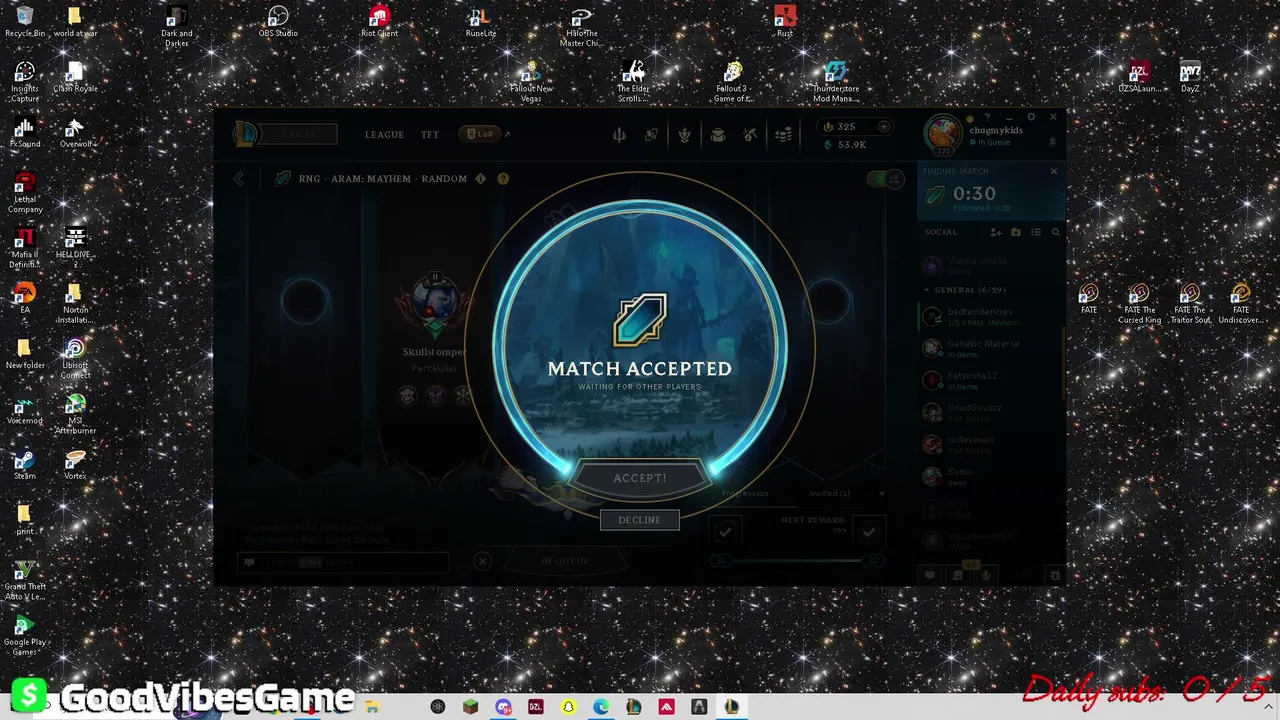The image size is (1280, 720).
Task: Select friend badtendencies in the friends list
Action: tap(988, 316)
